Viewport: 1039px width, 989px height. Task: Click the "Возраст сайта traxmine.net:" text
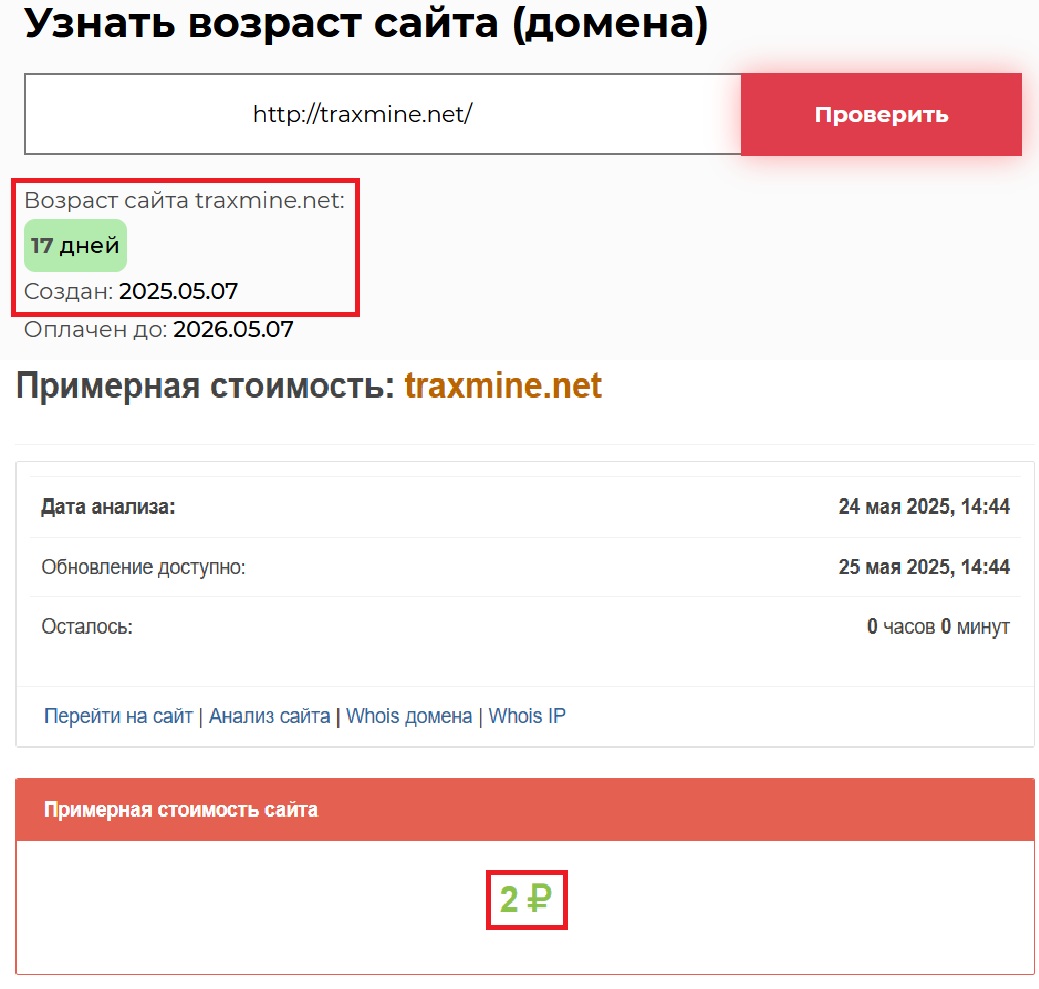click(184, 200)
